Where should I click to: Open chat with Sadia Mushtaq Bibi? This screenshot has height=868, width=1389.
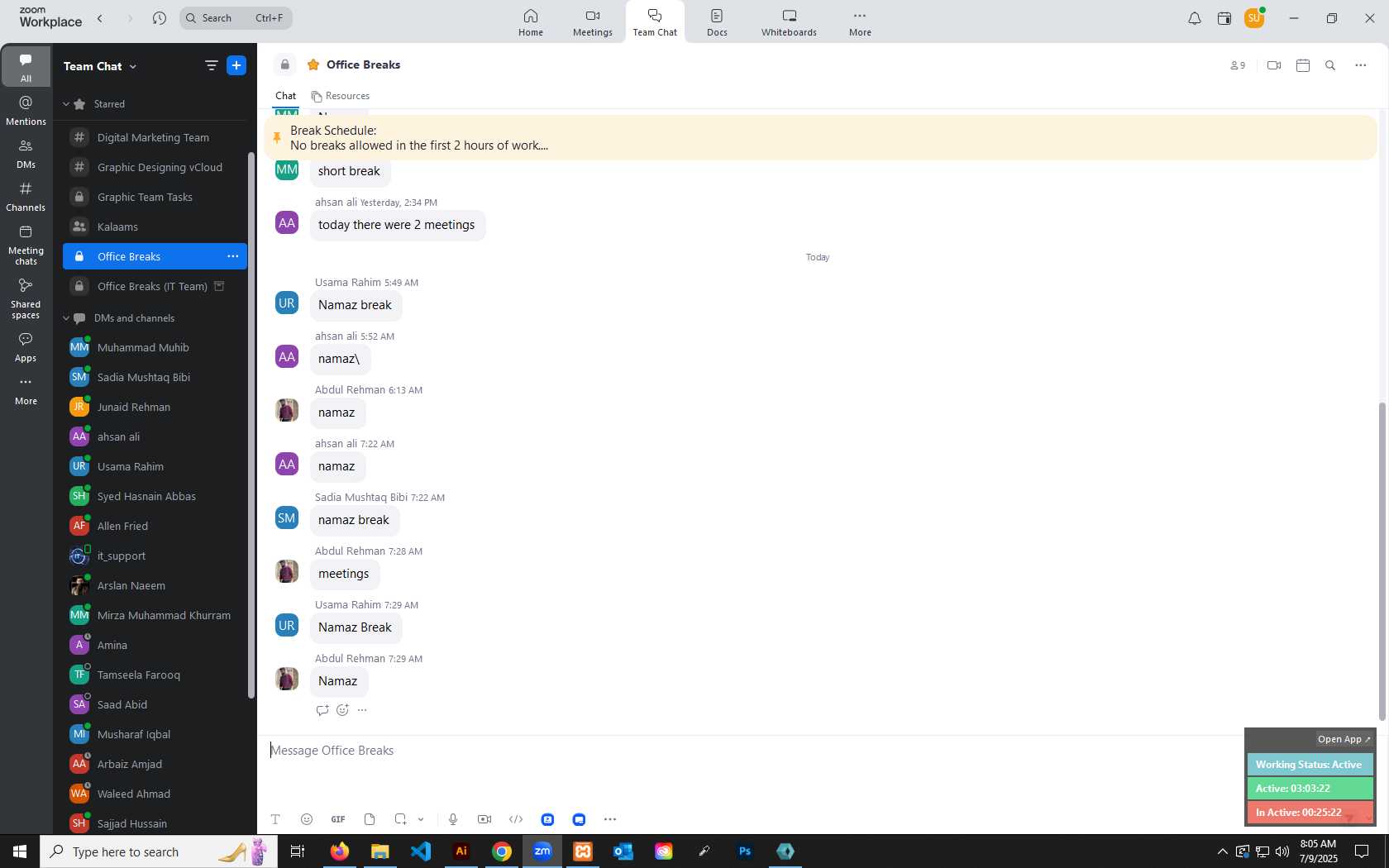coord(155,377)
